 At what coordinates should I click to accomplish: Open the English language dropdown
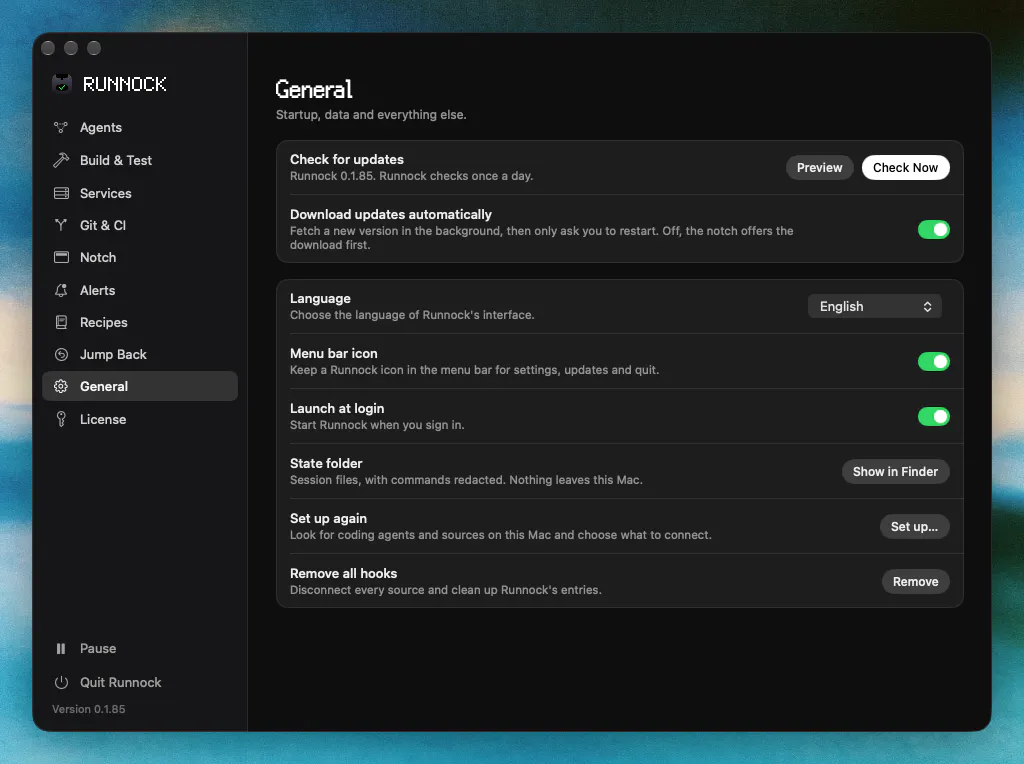[x=874, y=306]
